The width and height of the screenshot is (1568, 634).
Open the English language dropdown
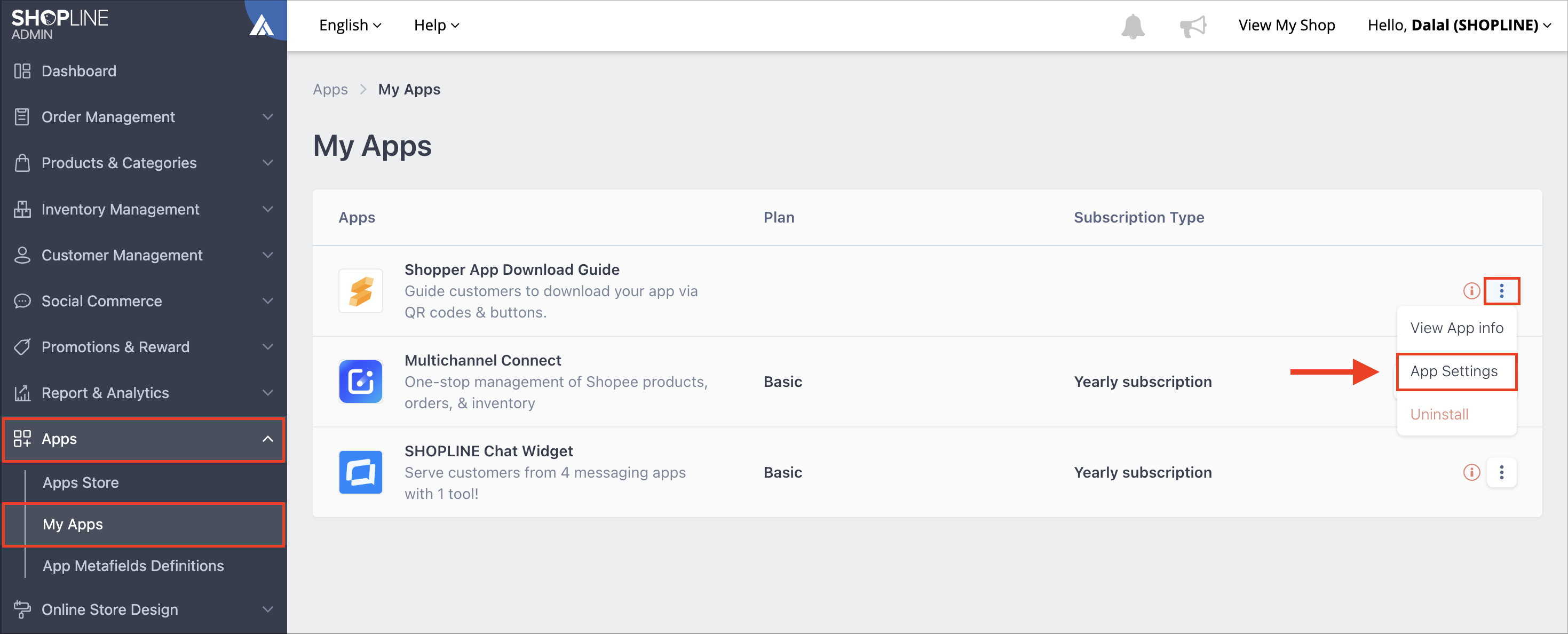[350, 26]
